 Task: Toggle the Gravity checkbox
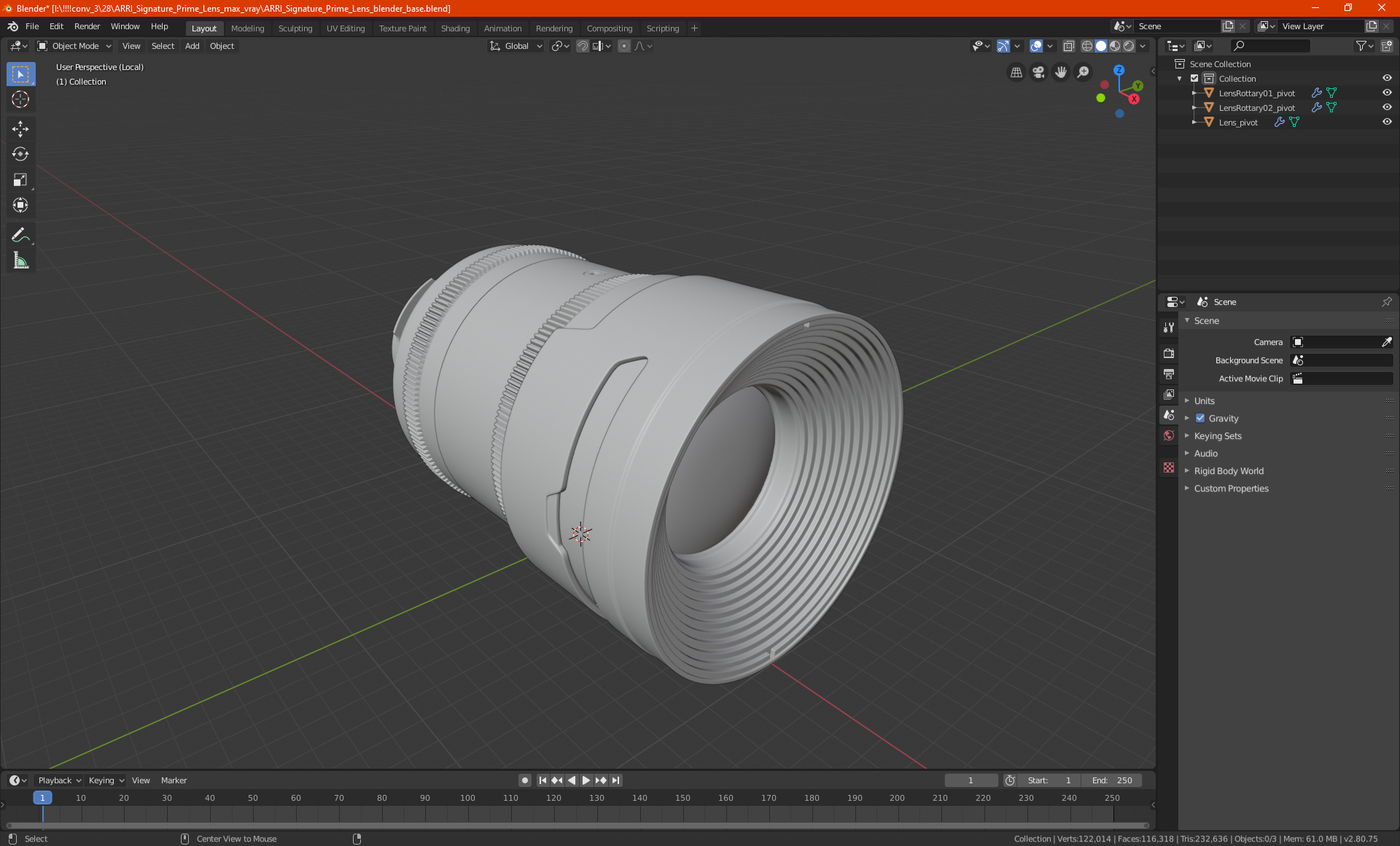pyautogui.click(x=1200, y=418)
